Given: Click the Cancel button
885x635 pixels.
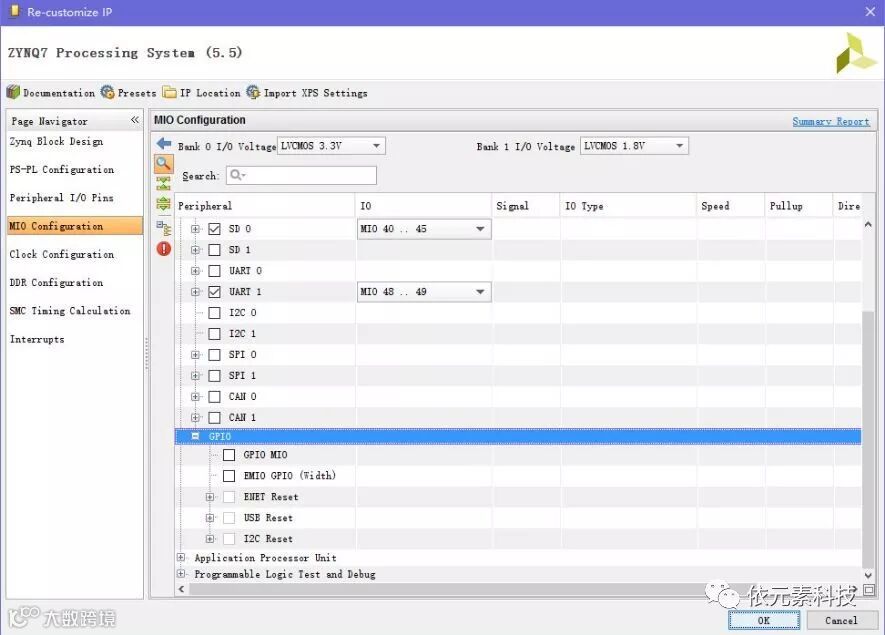Looking at the screenshot, I should (841, 620).
